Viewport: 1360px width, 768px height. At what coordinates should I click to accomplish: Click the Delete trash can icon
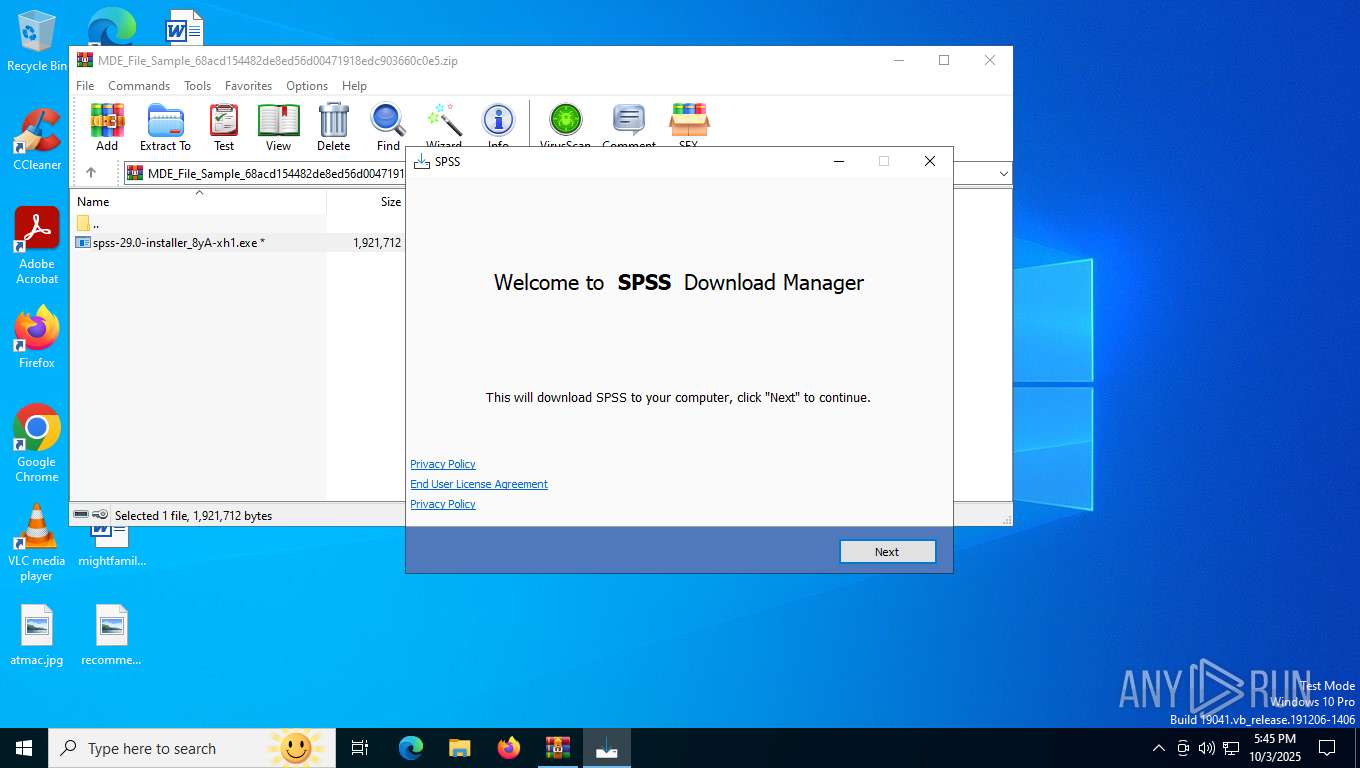(333, 127)
